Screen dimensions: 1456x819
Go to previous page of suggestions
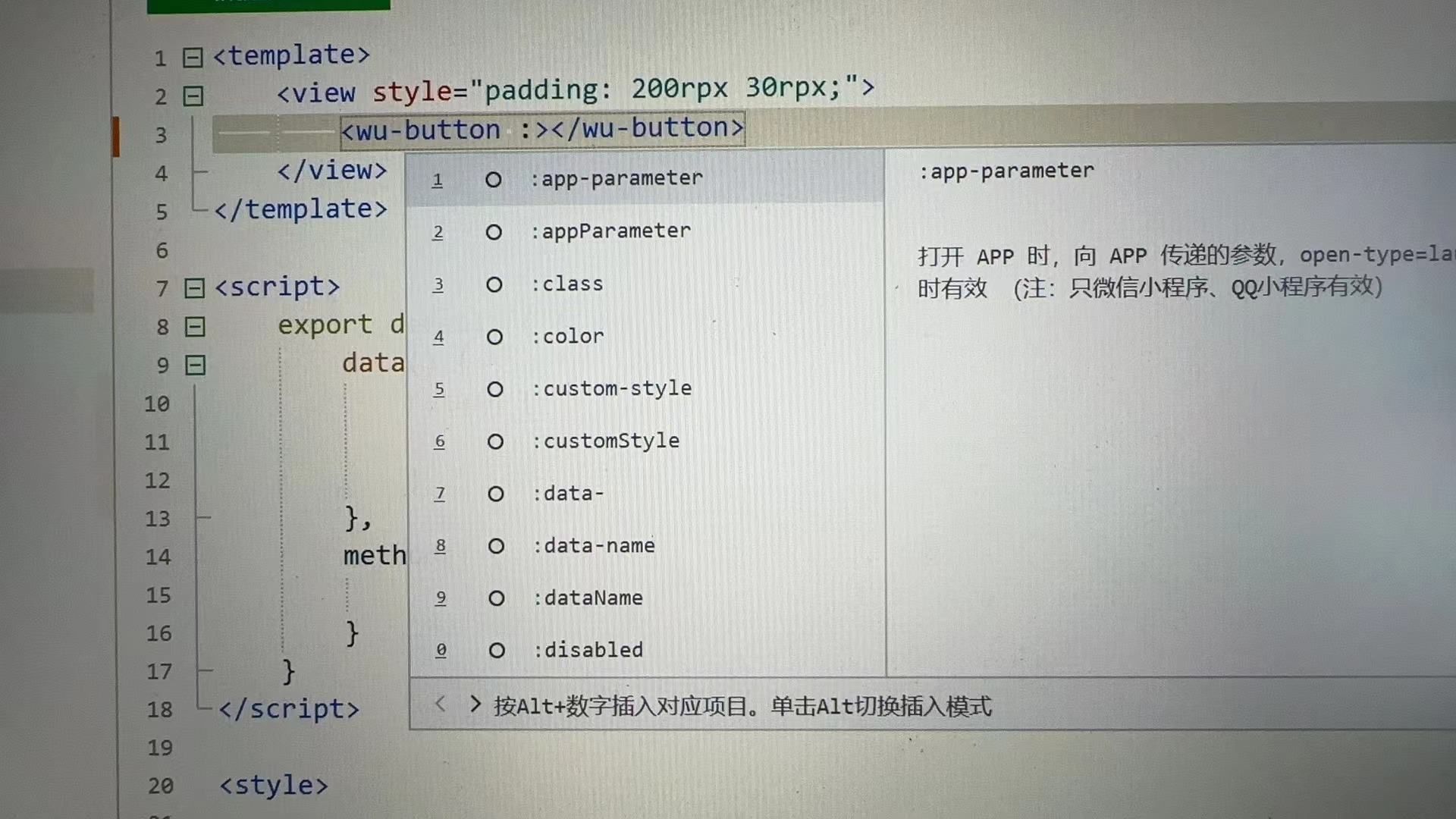pyautogui.click(x=441, y=704)
